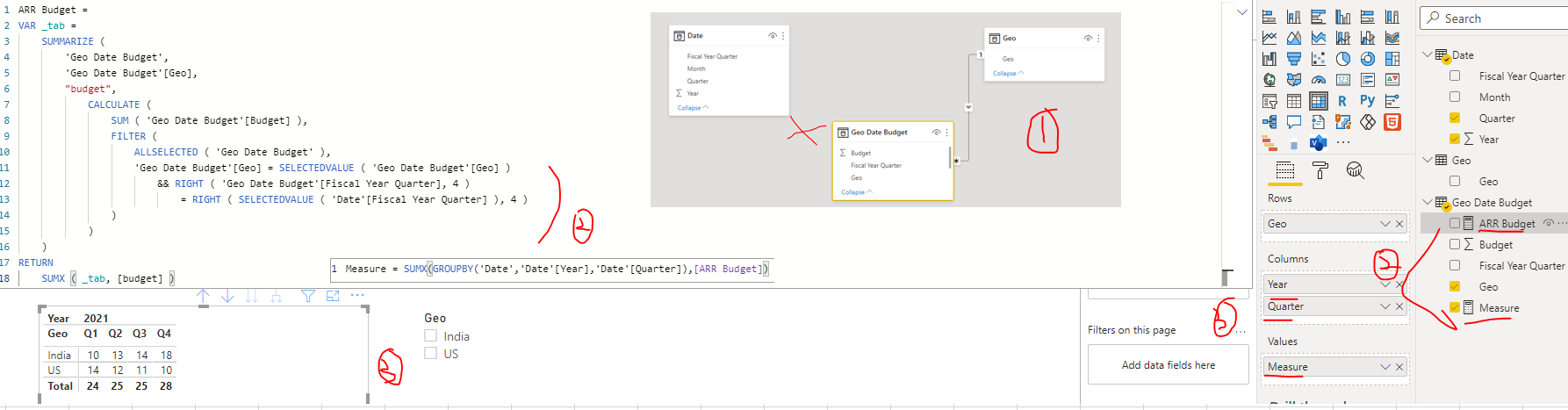
Task: Open dropdown for Quarter in Columns well
Action: point(1385,306)
